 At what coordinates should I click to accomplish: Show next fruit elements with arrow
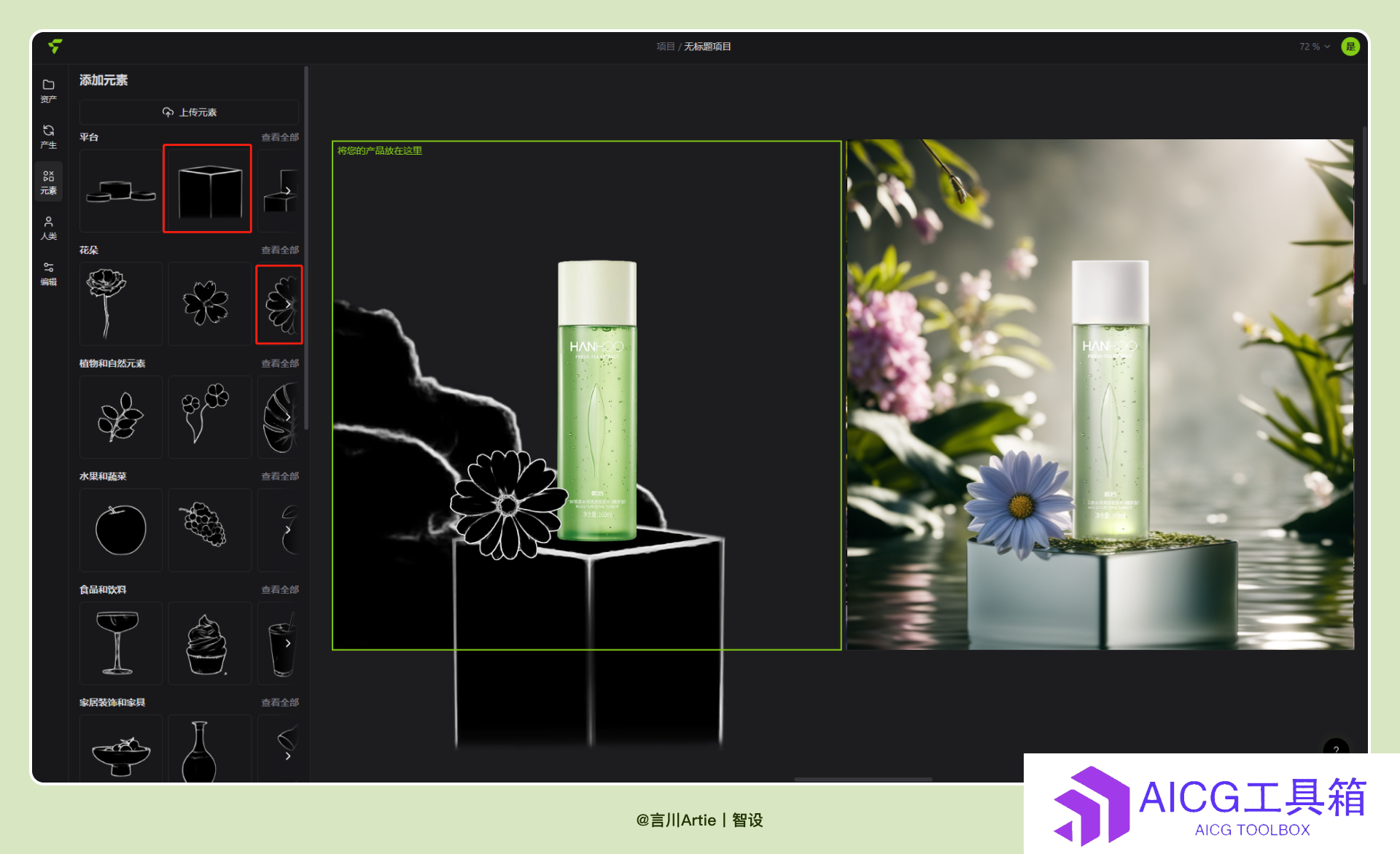[288, 530]
